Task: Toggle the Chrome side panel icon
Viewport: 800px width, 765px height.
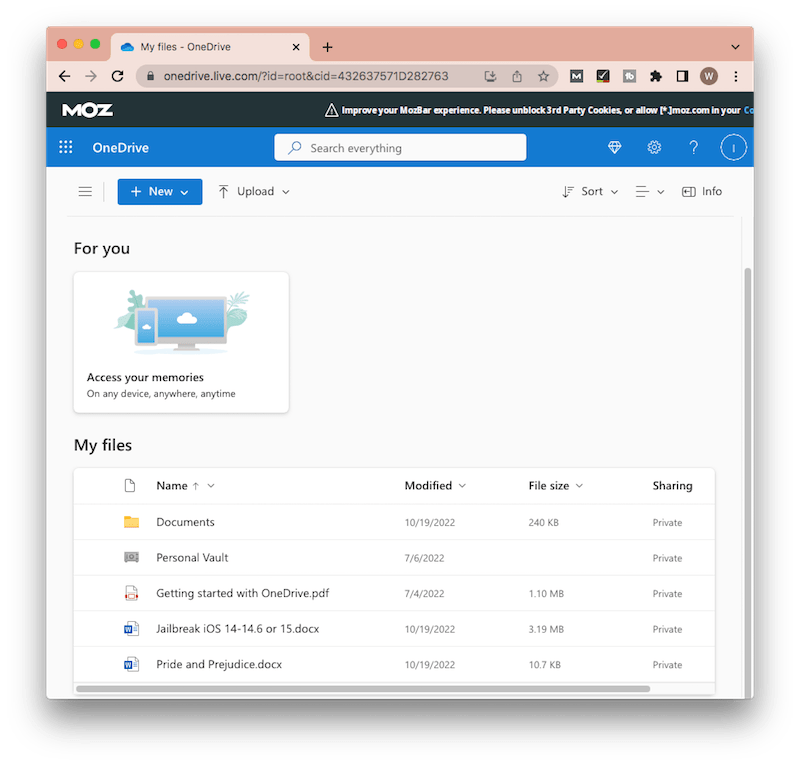Action: pos(682,76)
